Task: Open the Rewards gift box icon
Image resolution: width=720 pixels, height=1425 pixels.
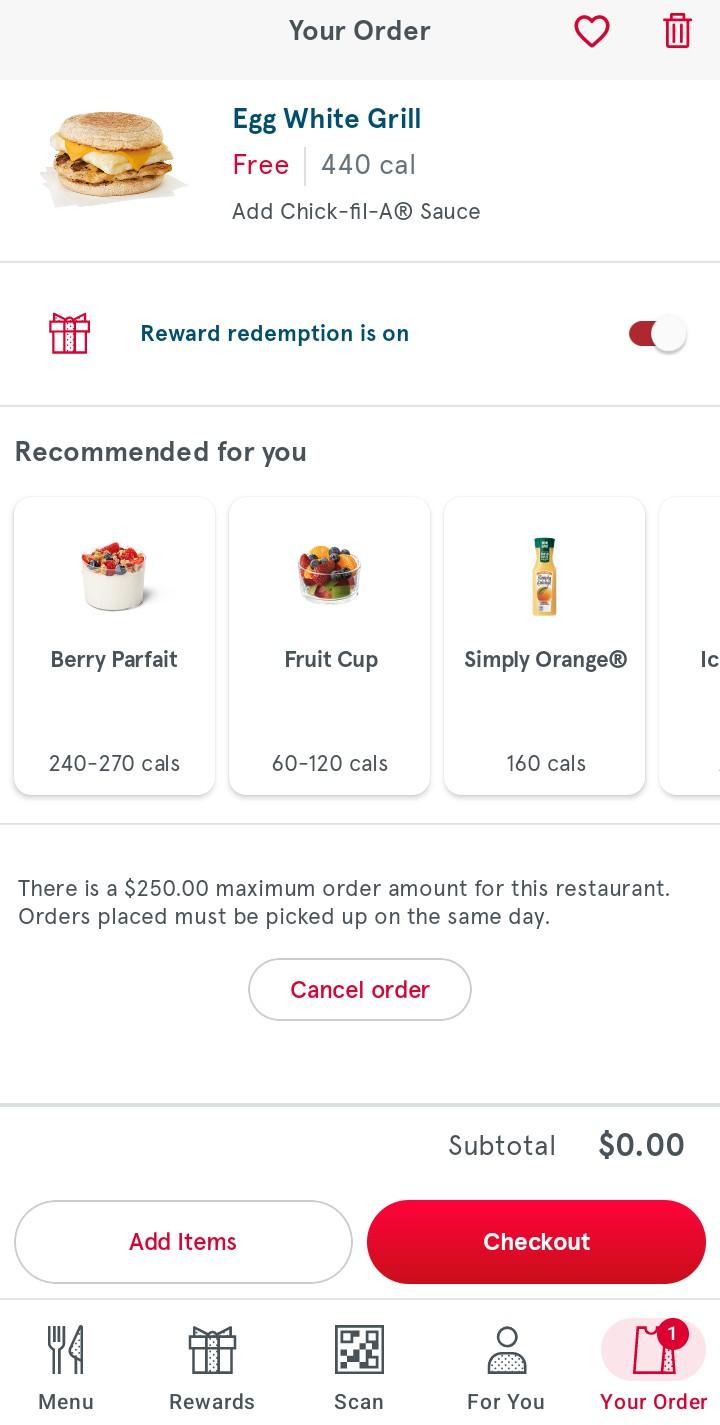Action: click(x=212, y=1349)
